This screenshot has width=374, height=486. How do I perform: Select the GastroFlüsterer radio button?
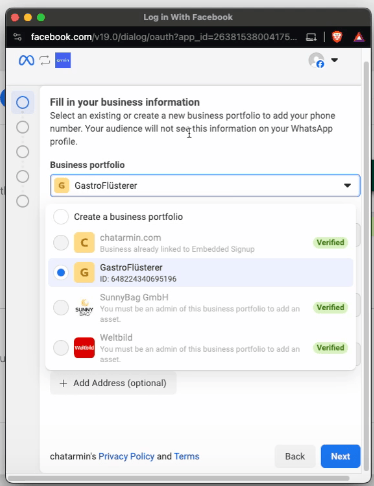click(61, 273)
